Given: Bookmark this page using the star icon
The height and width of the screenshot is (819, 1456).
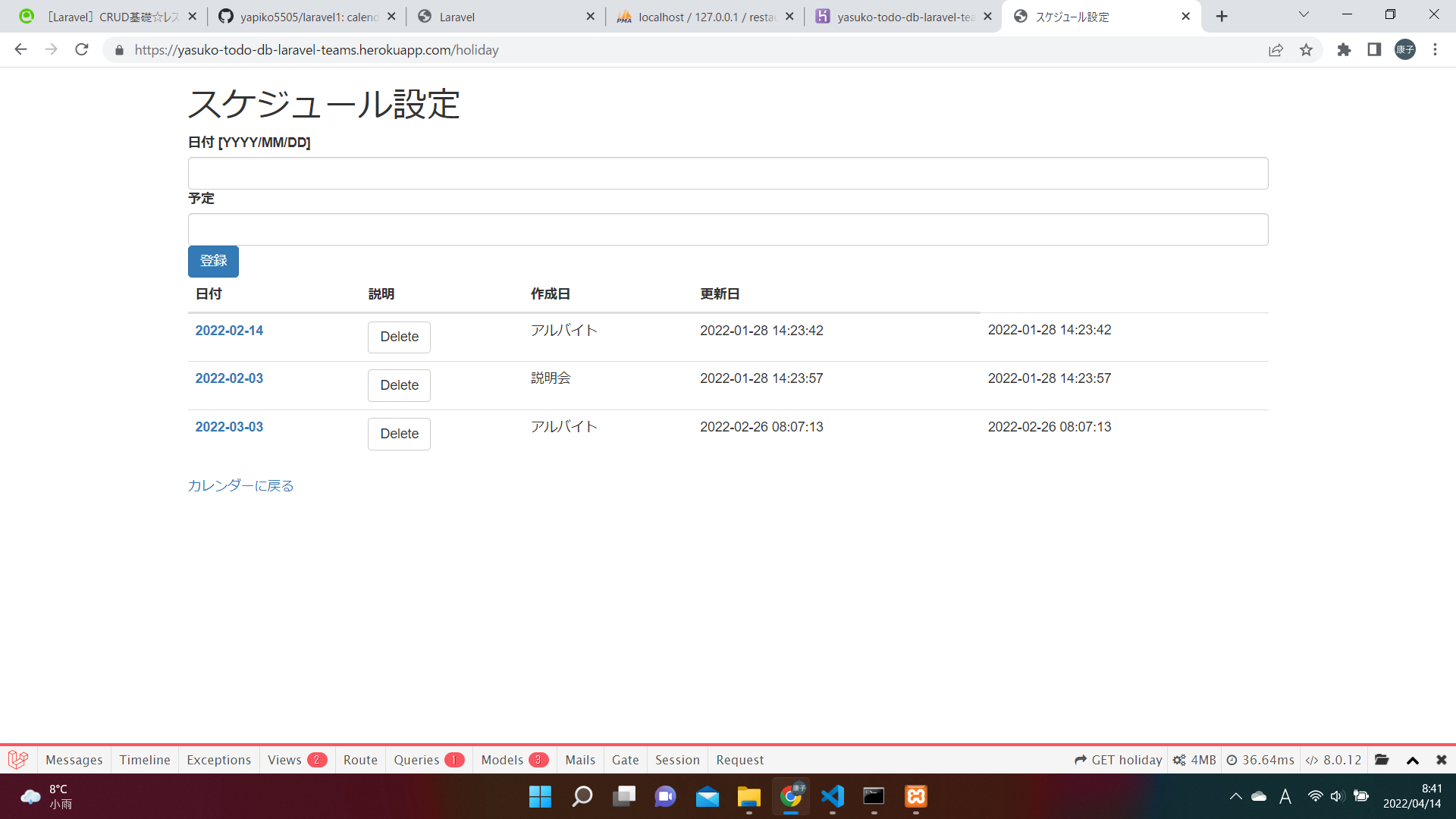Looking at the screenshot, I should [1307, 49].
